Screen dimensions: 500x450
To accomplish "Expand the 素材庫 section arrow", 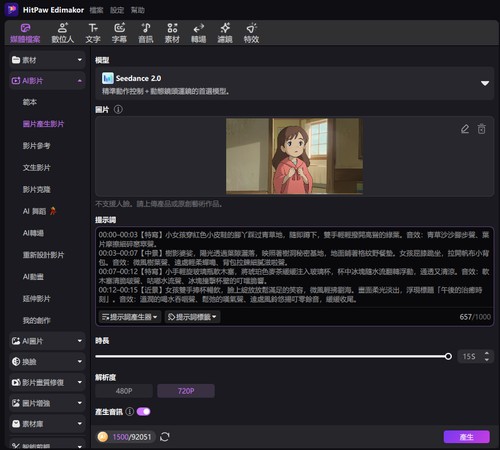I will (80, 424).
